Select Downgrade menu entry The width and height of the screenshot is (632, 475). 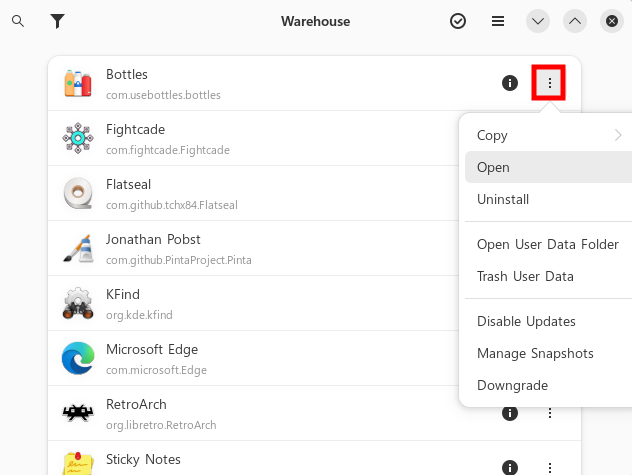click(x=548, y=385)
